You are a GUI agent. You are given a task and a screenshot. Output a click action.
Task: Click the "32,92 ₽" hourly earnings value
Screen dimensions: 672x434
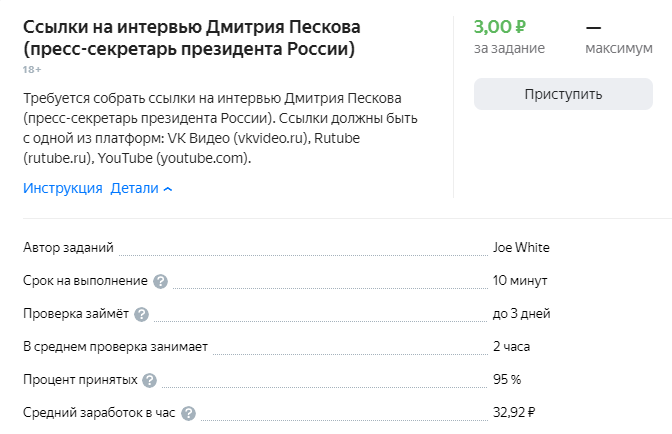(x=514, y=413)
